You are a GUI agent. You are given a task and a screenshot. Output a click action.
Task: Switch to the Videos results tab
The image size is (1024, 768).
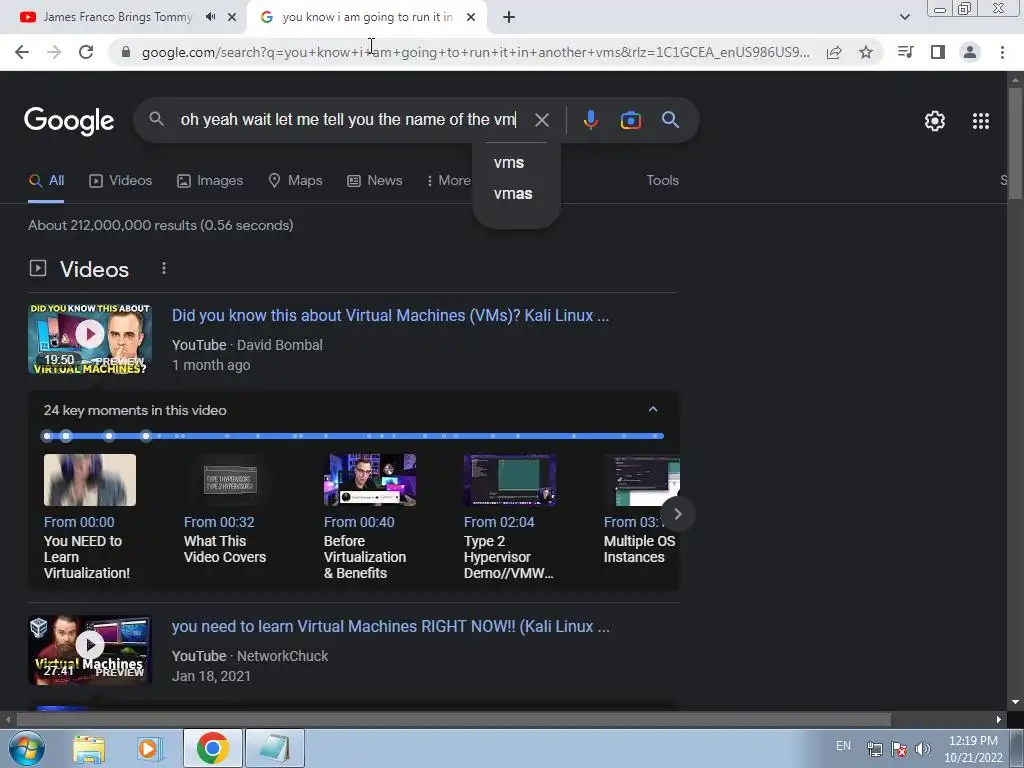(120, 181)
